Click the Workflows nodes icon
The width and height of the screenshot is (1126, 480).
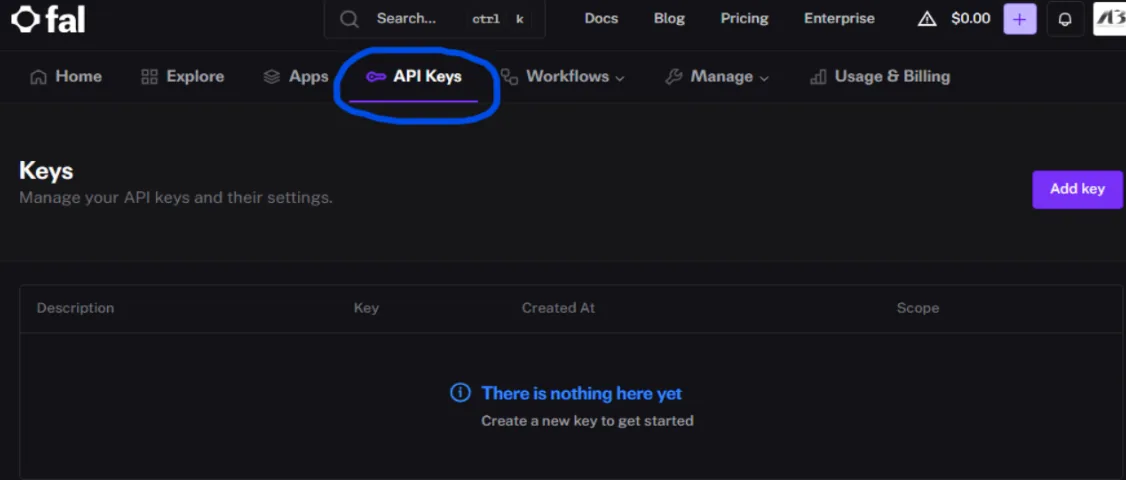(x=509, y=76)
